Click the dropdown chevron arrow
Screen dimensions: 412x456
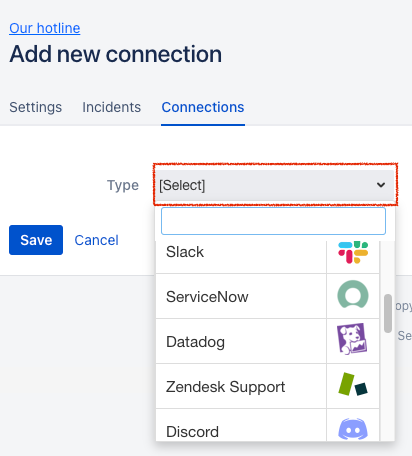click(381, 185)
